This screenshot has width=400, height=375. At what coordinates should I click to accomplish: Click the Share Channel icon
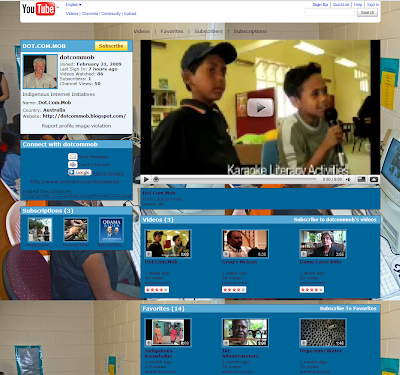click(x=73, y=164)
